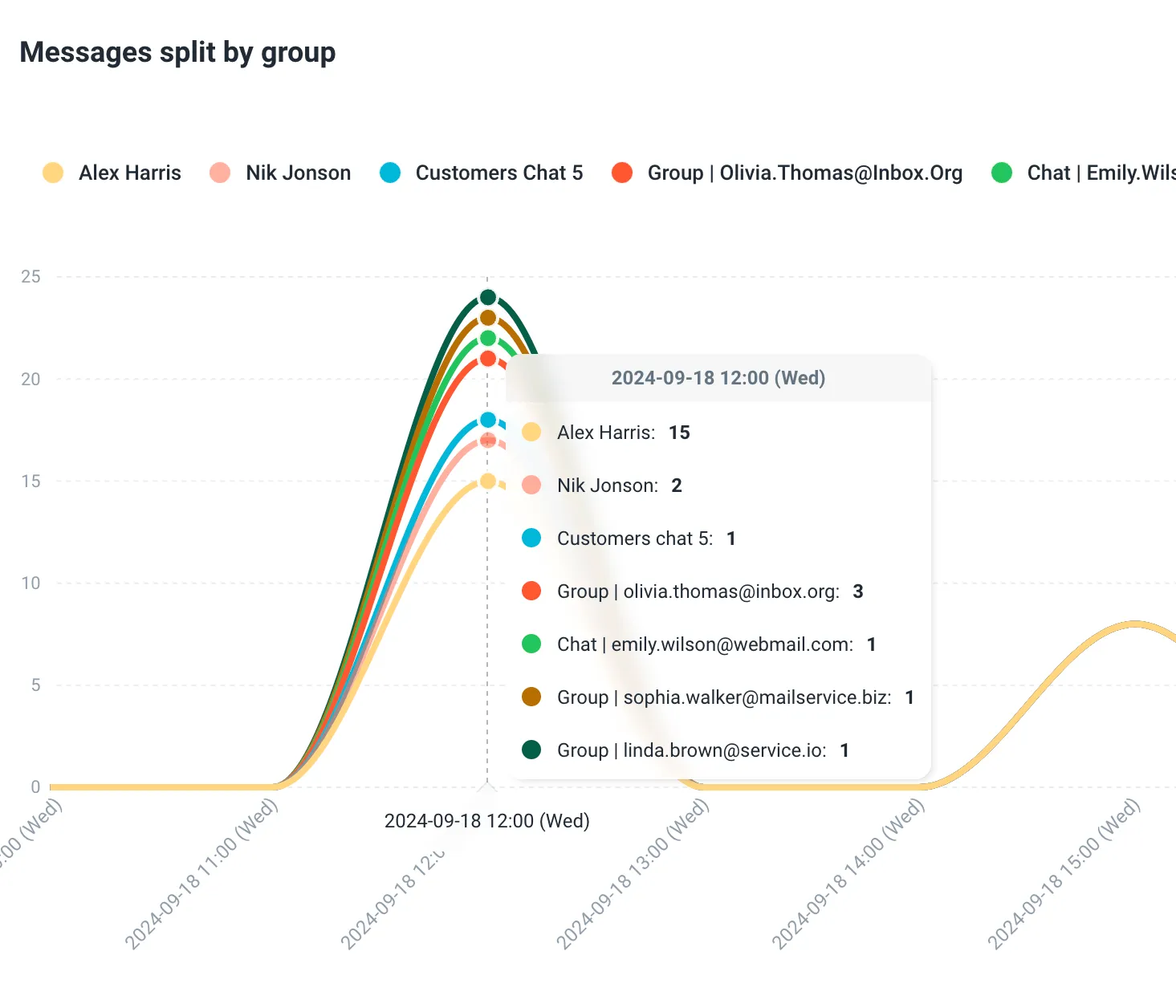Click the y-axis label 5

pos(35,685)
